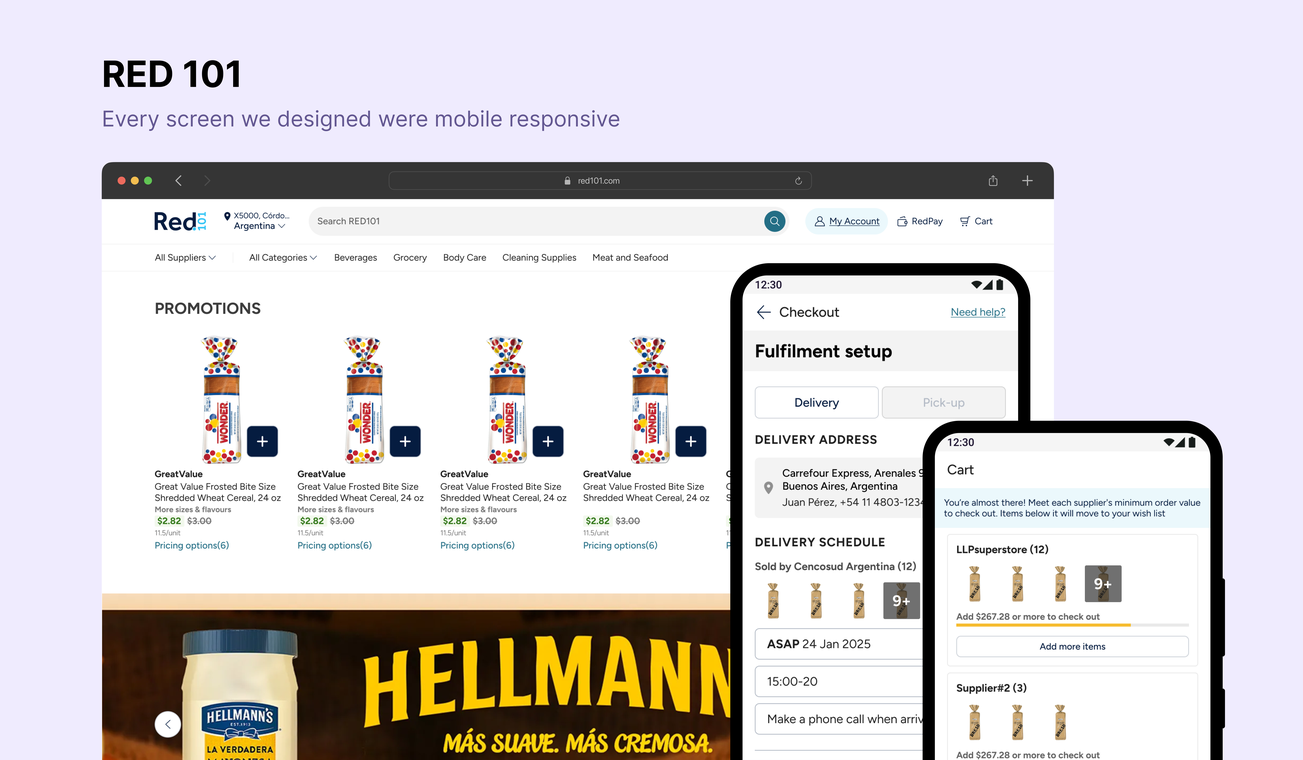Click the browser share icon
Image resolution: width=1303 pixels, height=760 pixels.
(993, 181)
